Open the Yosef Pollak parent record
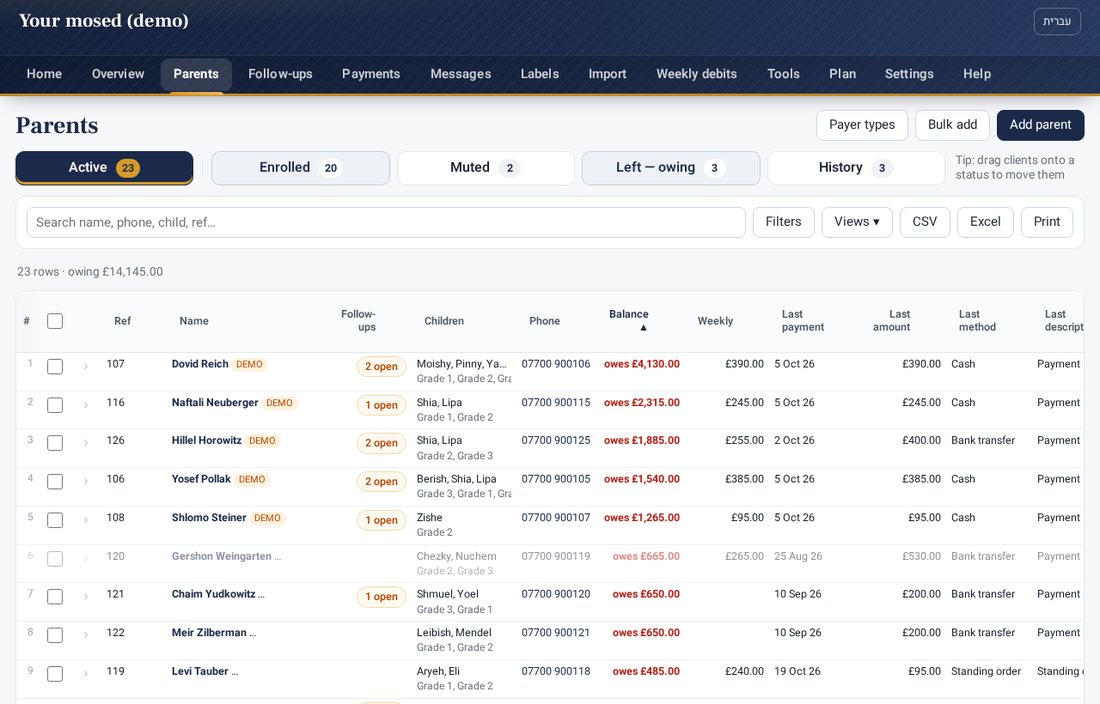This screenshot has width=1100, height=704. 201,479
